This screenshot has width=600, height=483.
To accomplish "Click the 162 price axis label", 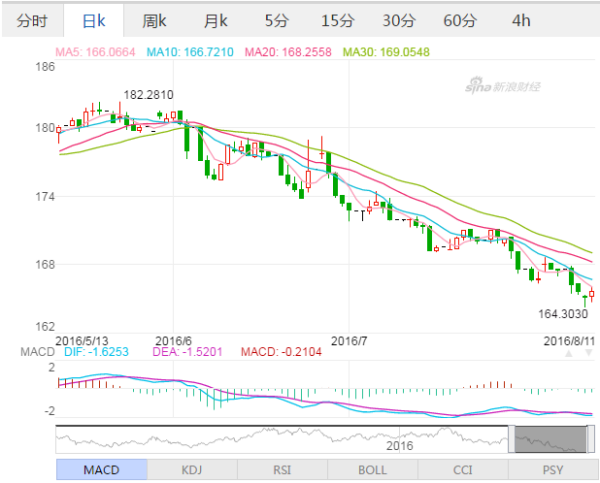I will (x=45, y=326).
